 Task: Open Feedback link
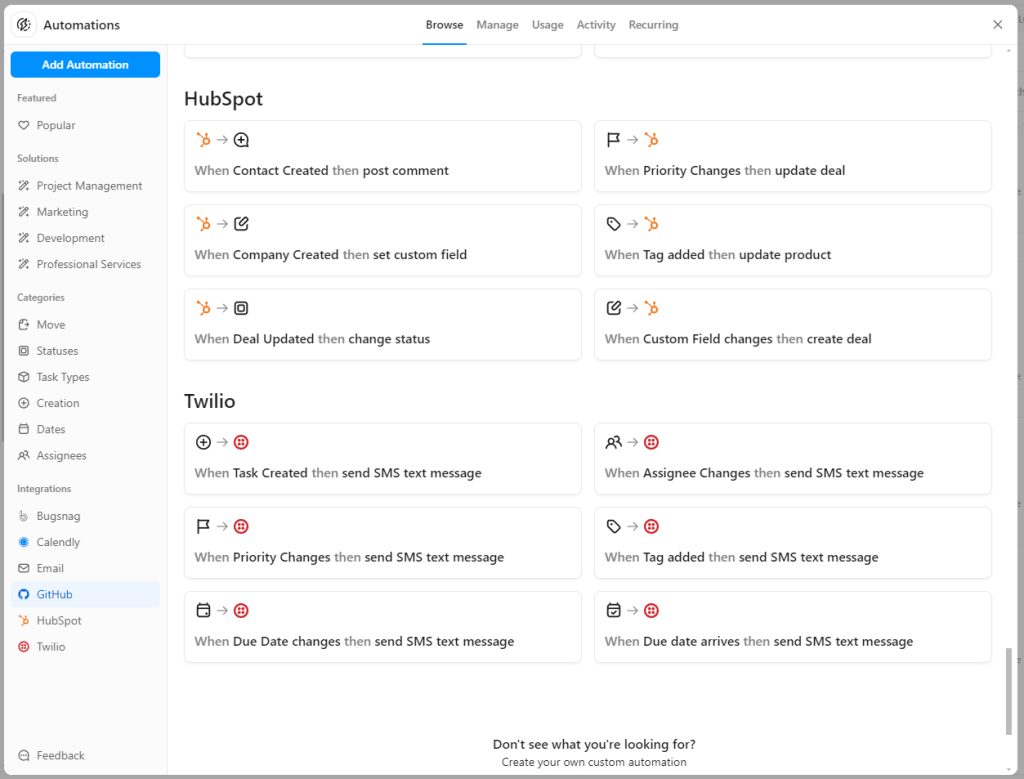pos(60,755)
